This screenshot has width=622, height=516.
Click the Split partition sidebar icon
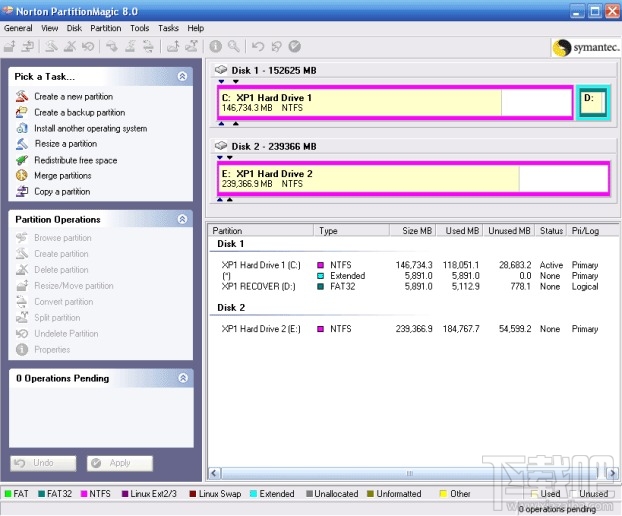(22, 317)
